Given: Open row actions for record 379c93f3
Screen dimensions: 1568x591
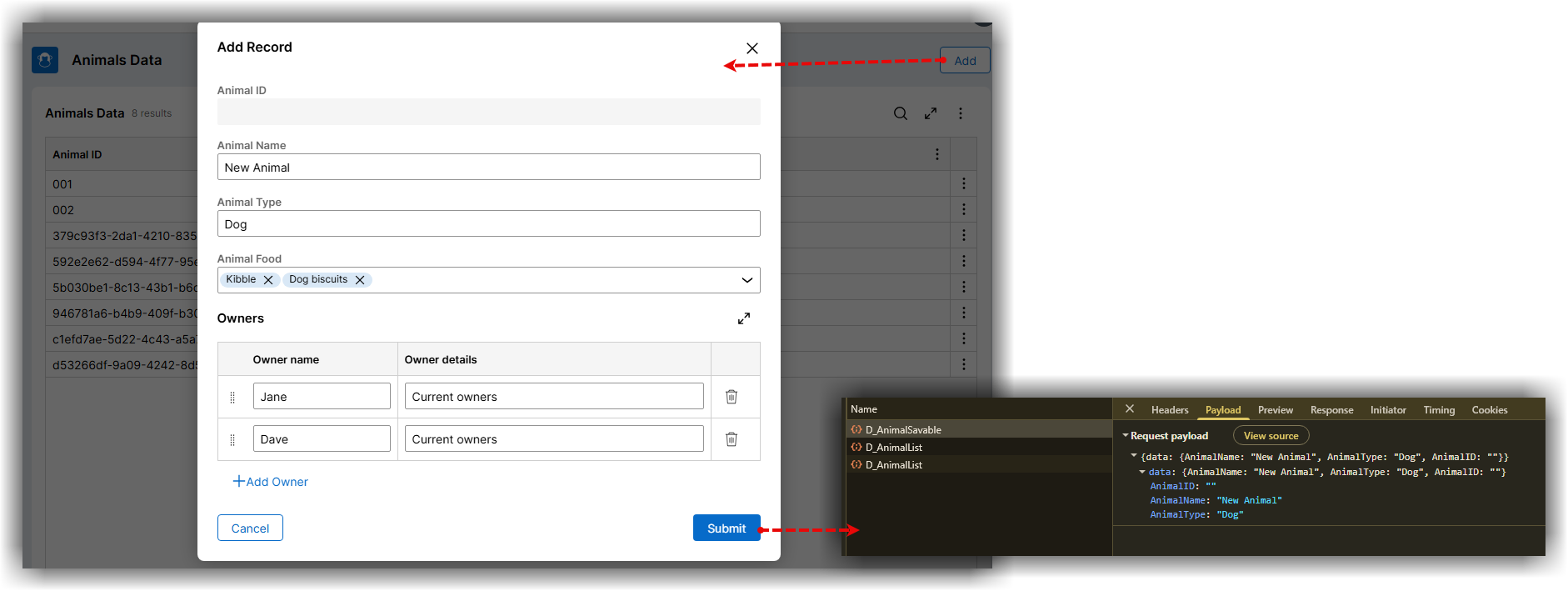Looking at the screenshot, I should (x=964, y=235).
